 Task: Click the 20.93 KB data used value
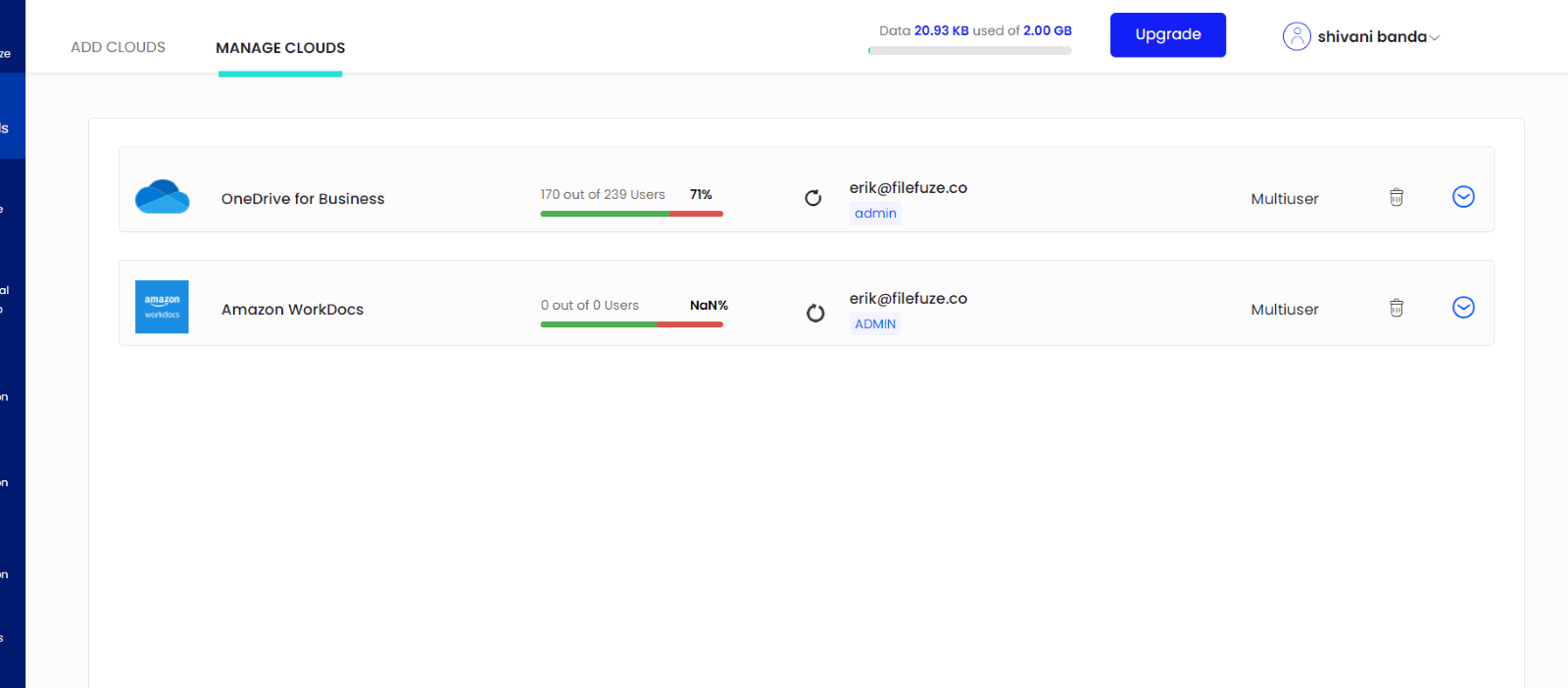[x=942, y=30]
